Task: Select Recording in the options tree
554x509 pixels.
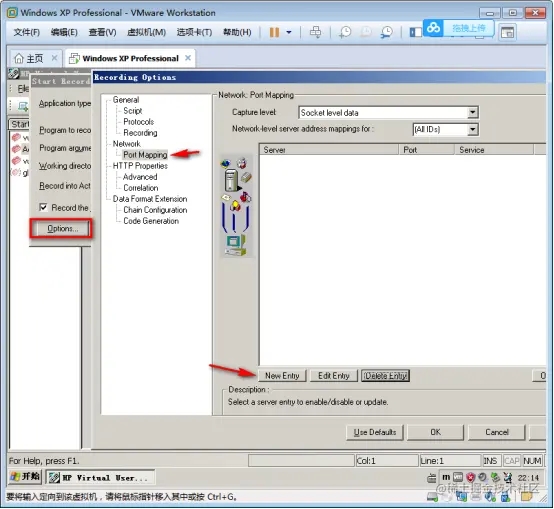Action: point(140,133)
